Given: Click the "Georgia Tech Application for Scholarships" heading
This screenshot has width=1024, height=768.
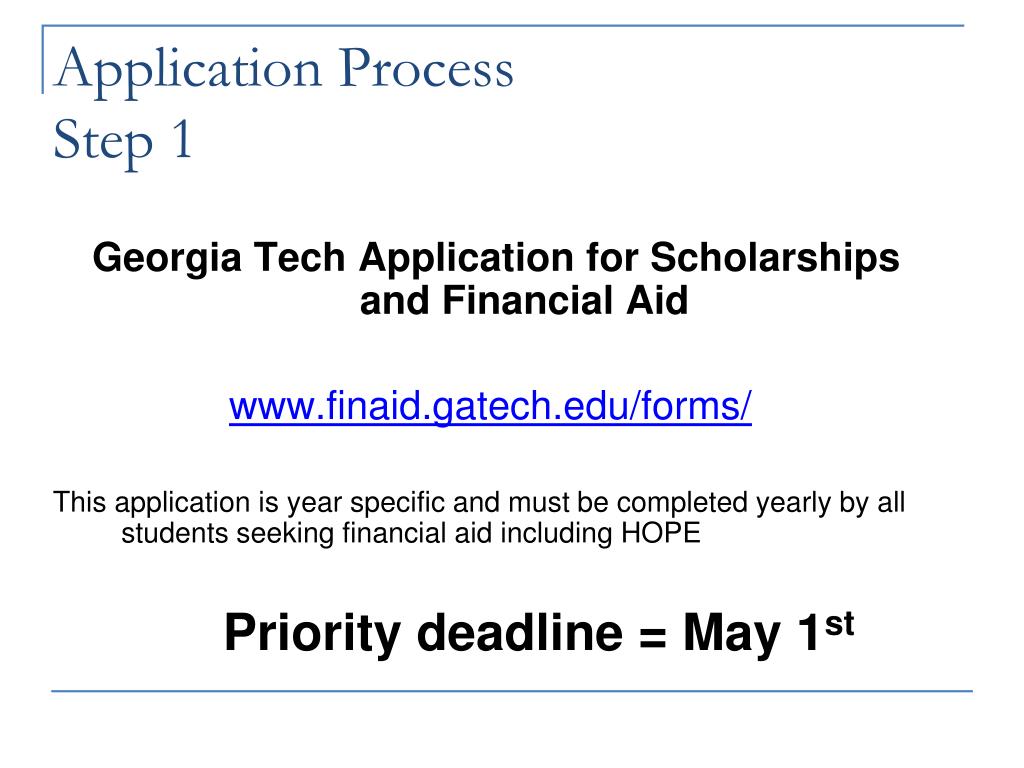Looking at the screenshot, I should [496, 258].
